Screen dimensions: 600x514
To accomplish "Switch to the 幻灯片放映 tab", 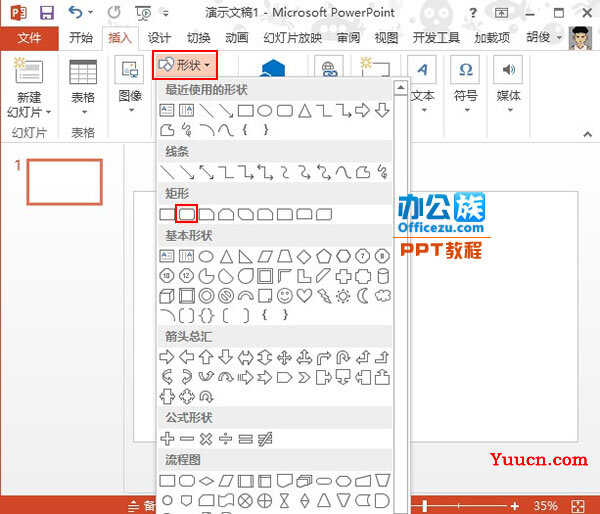I will coord(293,38).
